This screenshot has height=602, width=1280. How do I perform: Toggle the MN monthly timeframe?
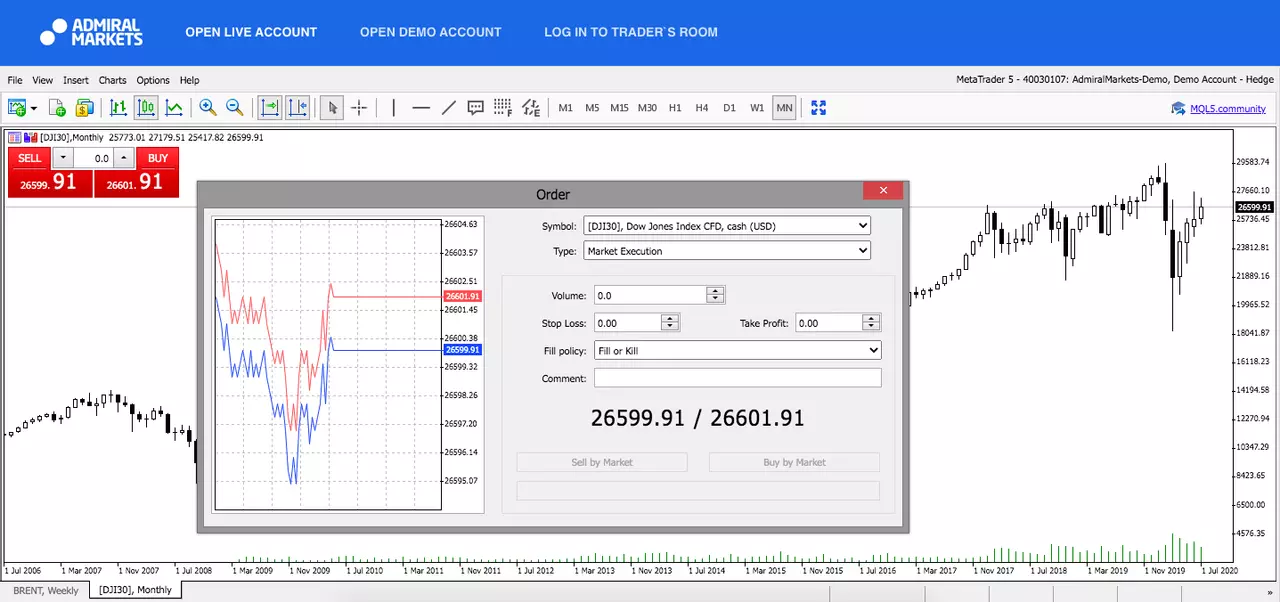tap(784, 108)
